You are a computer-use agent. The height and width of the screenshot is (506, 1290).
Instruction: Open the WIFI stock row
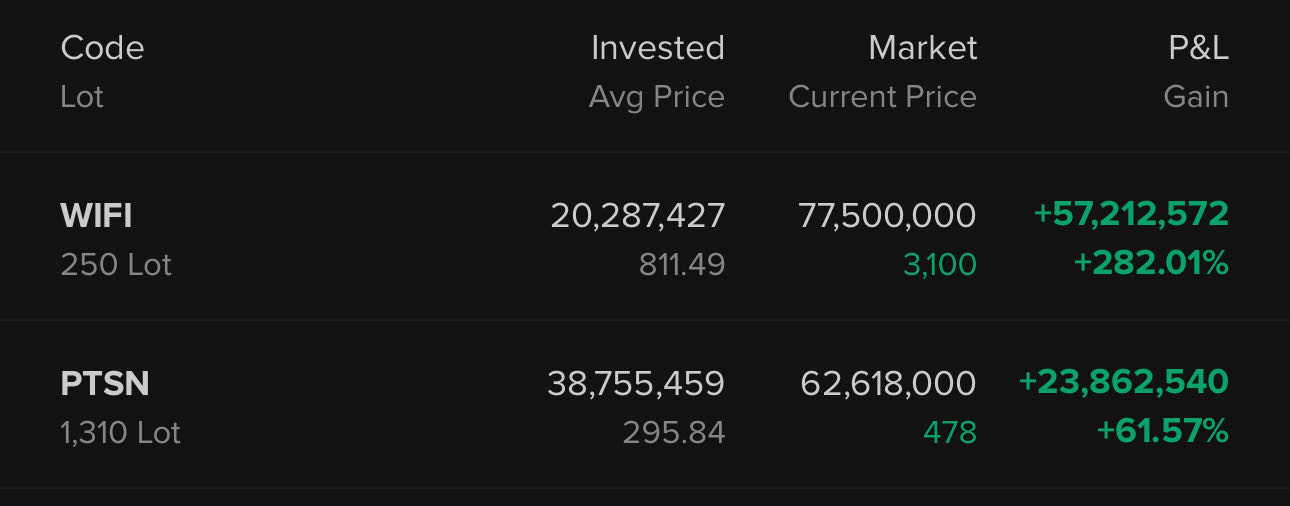pos(96,215)
